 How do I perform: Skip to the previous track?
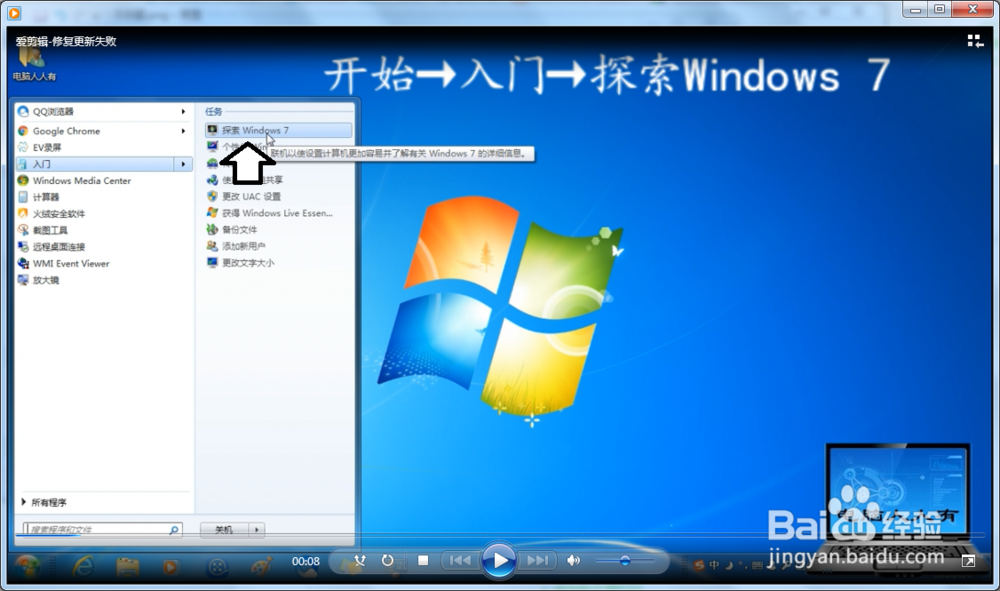coord(460,560)
